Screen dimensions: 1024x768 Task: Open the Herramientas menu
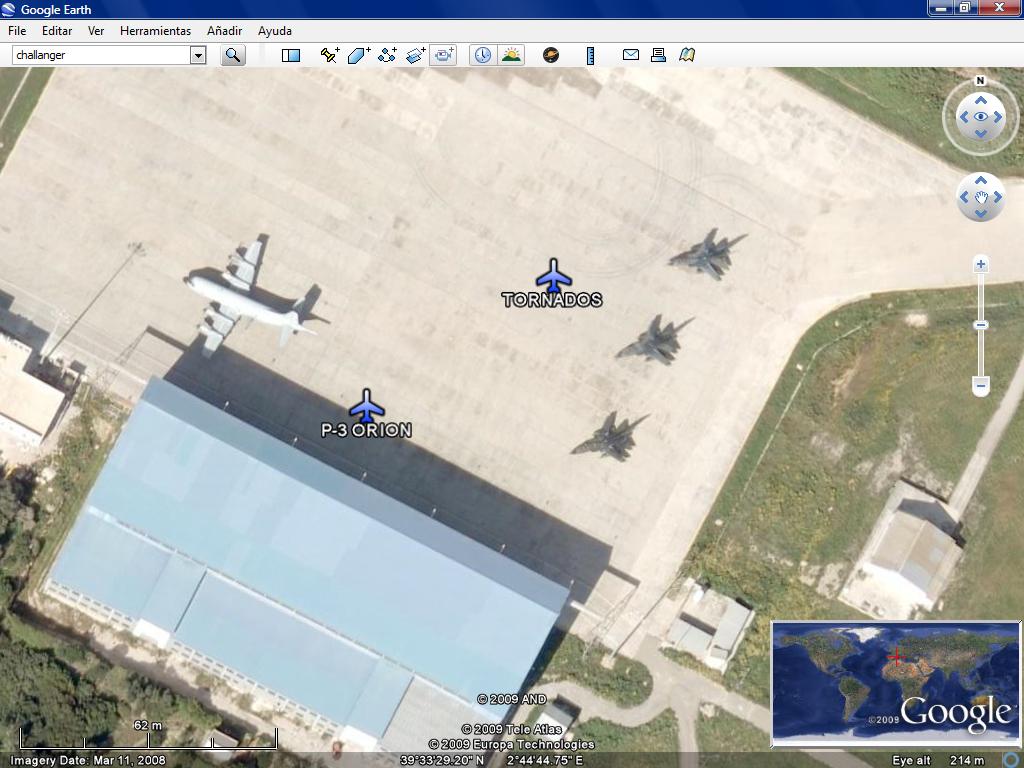click(x=155, y=31)
